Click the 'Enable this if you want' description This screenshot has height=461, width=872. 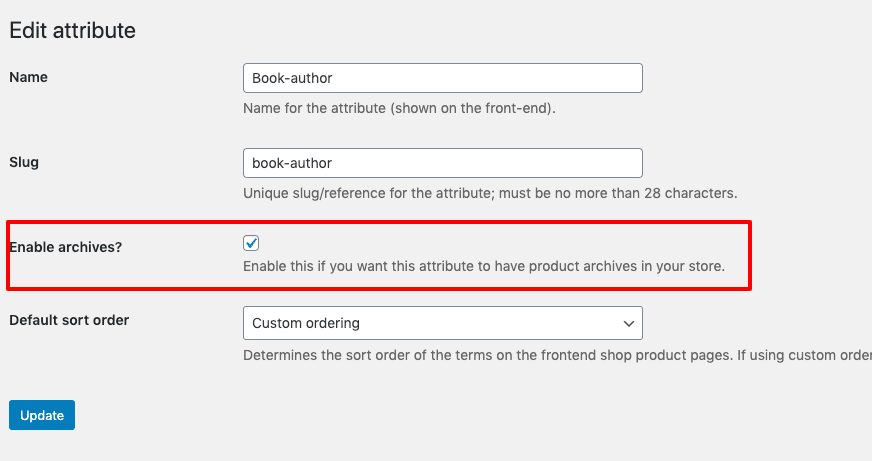(x=484, y=266)
